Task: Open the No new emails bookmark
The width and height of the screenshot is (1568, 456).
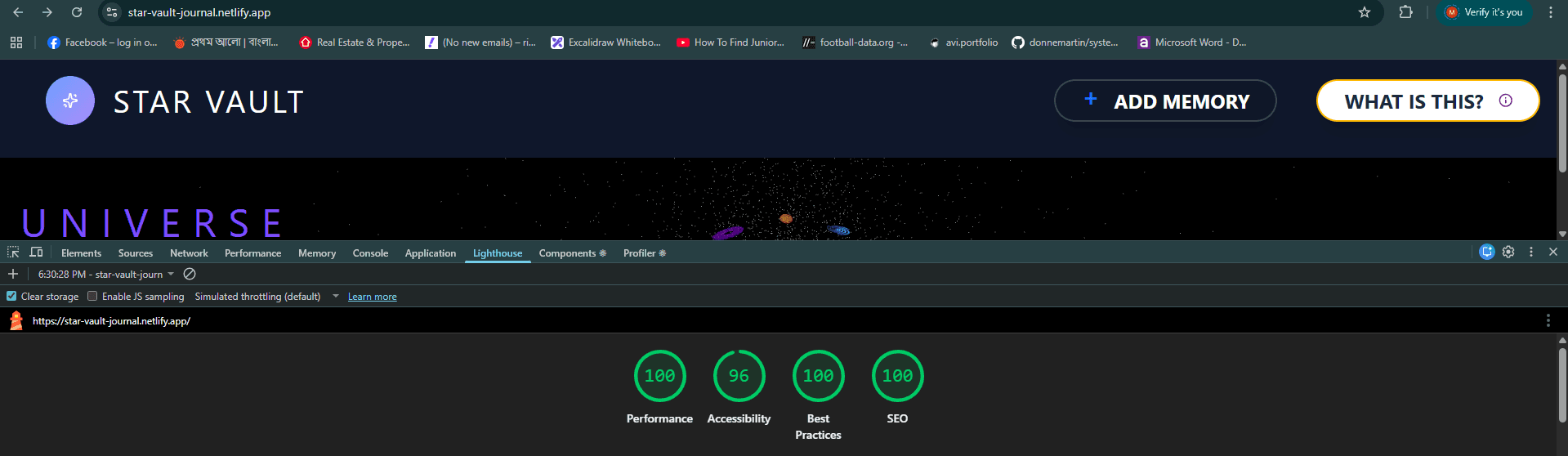Action: 480,42
